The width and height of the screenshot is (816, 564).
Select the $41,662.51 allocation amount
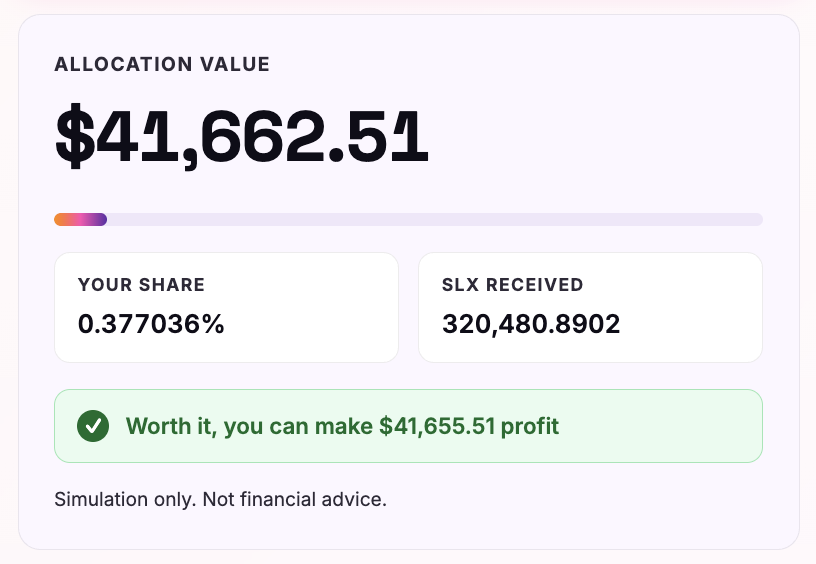tap(242, 136)
